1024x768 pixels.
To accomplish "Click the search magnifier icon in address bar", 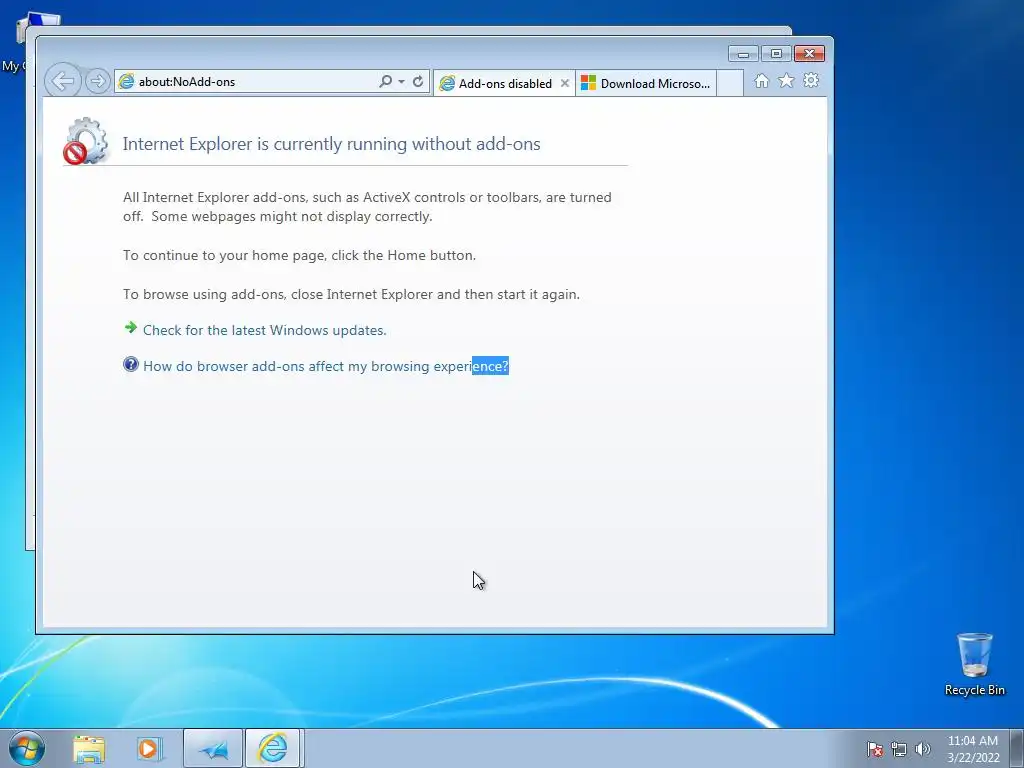I will pos(385,81).
